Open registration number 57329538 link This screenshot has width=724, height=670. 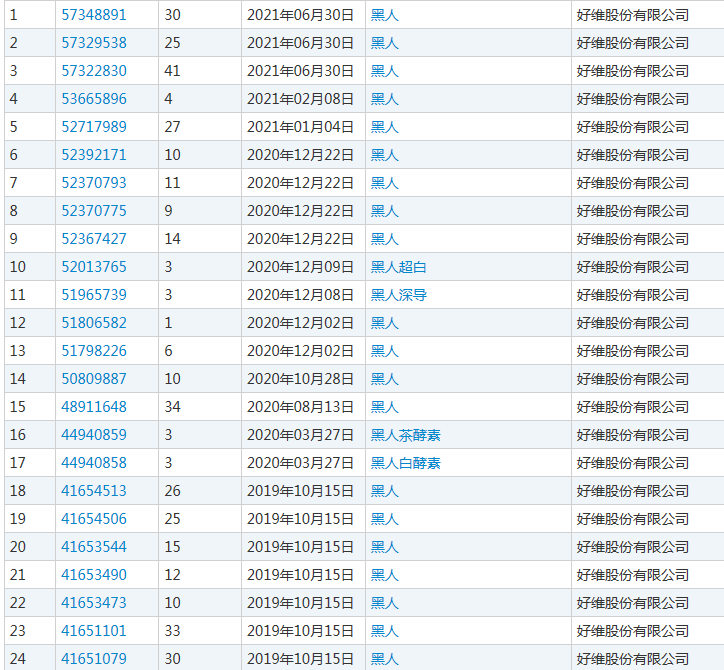pos(94,43)
